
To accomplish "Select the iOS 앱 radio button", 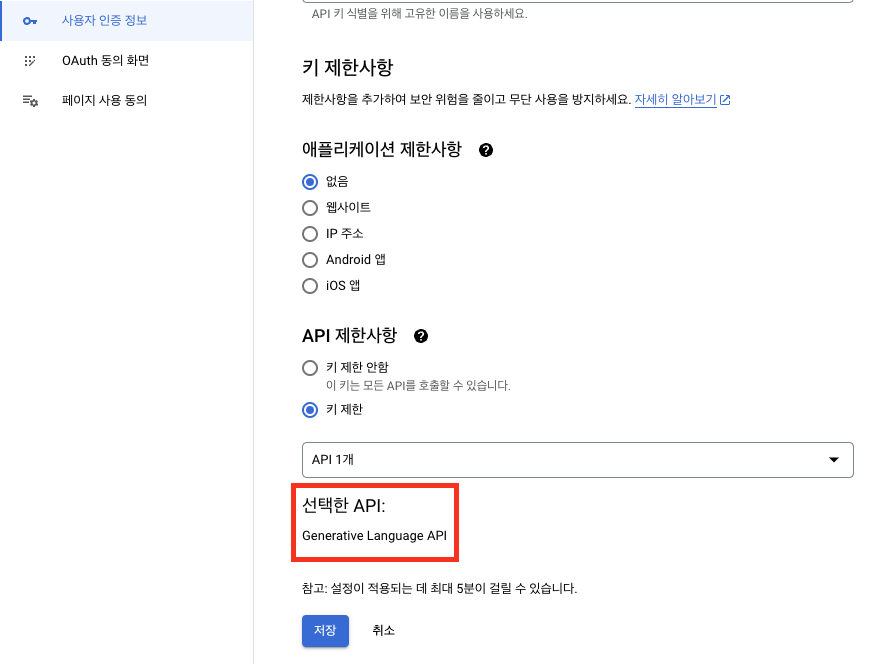I will (x=310, y=285).
